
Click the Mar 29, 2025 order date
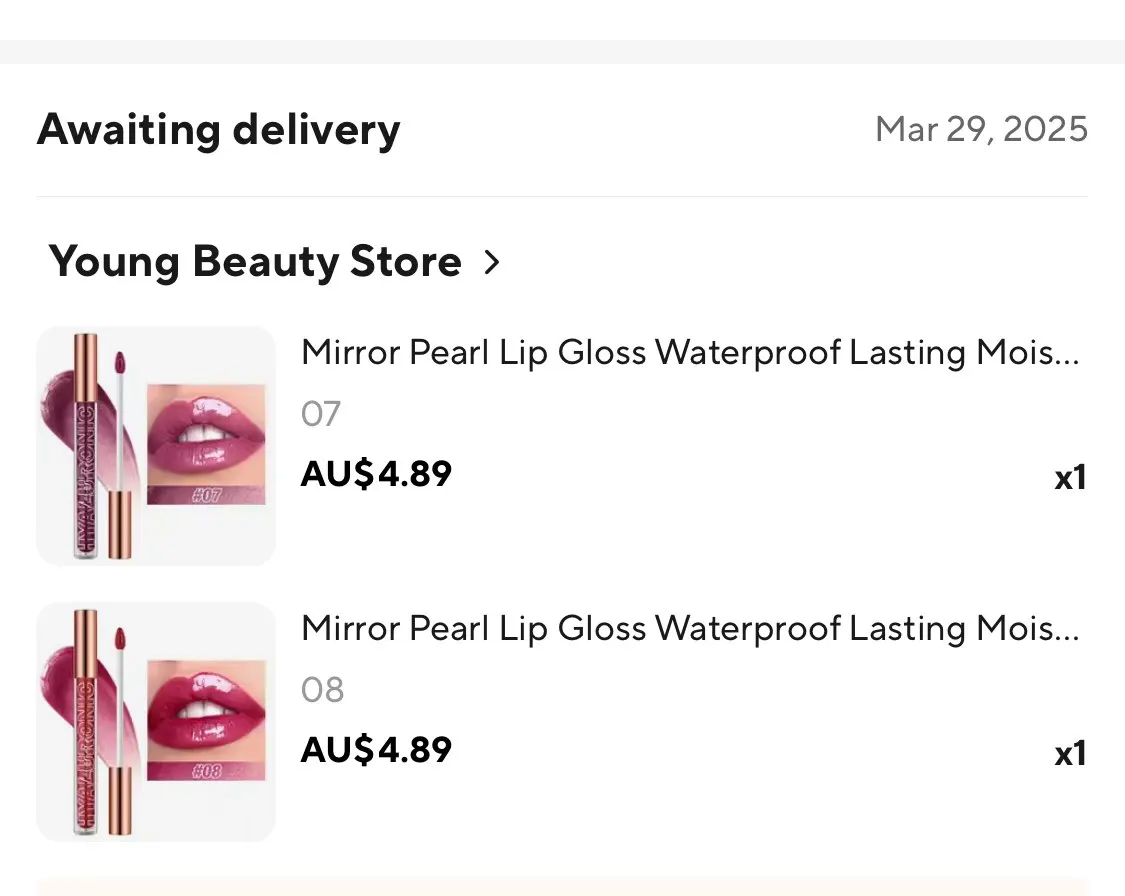(x=981, y=129)
